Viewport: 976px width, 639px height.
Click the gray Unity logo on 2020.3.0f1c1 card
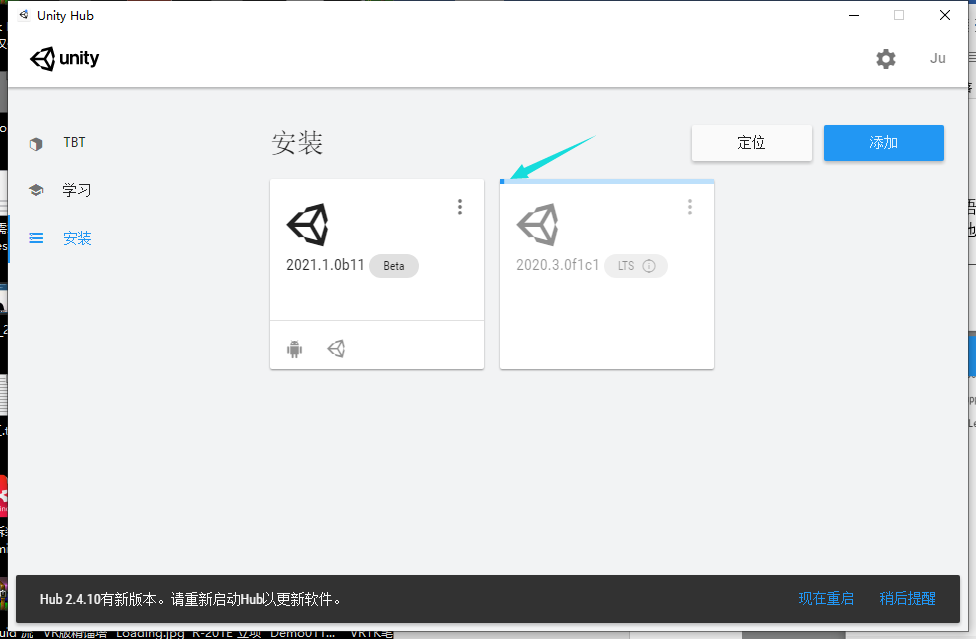tap(539, 224)
